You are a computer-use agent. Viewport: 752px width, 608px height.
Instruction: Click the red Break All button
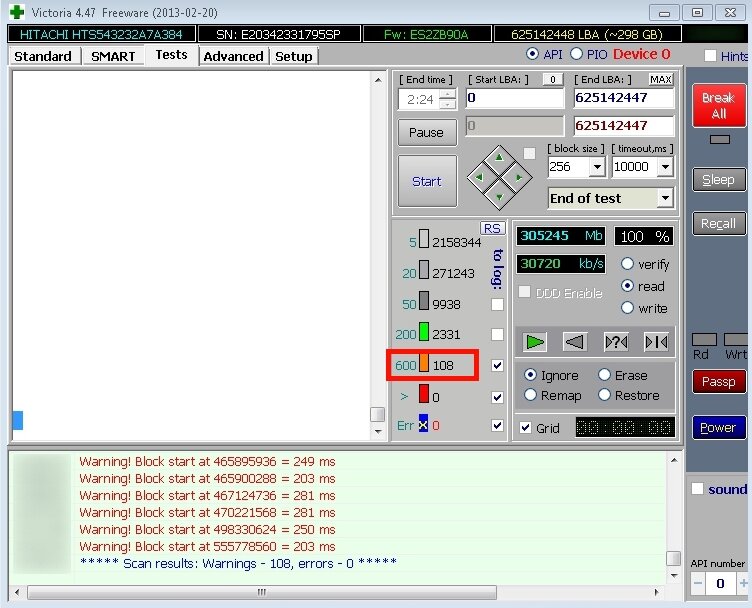[x=718, y=105]
